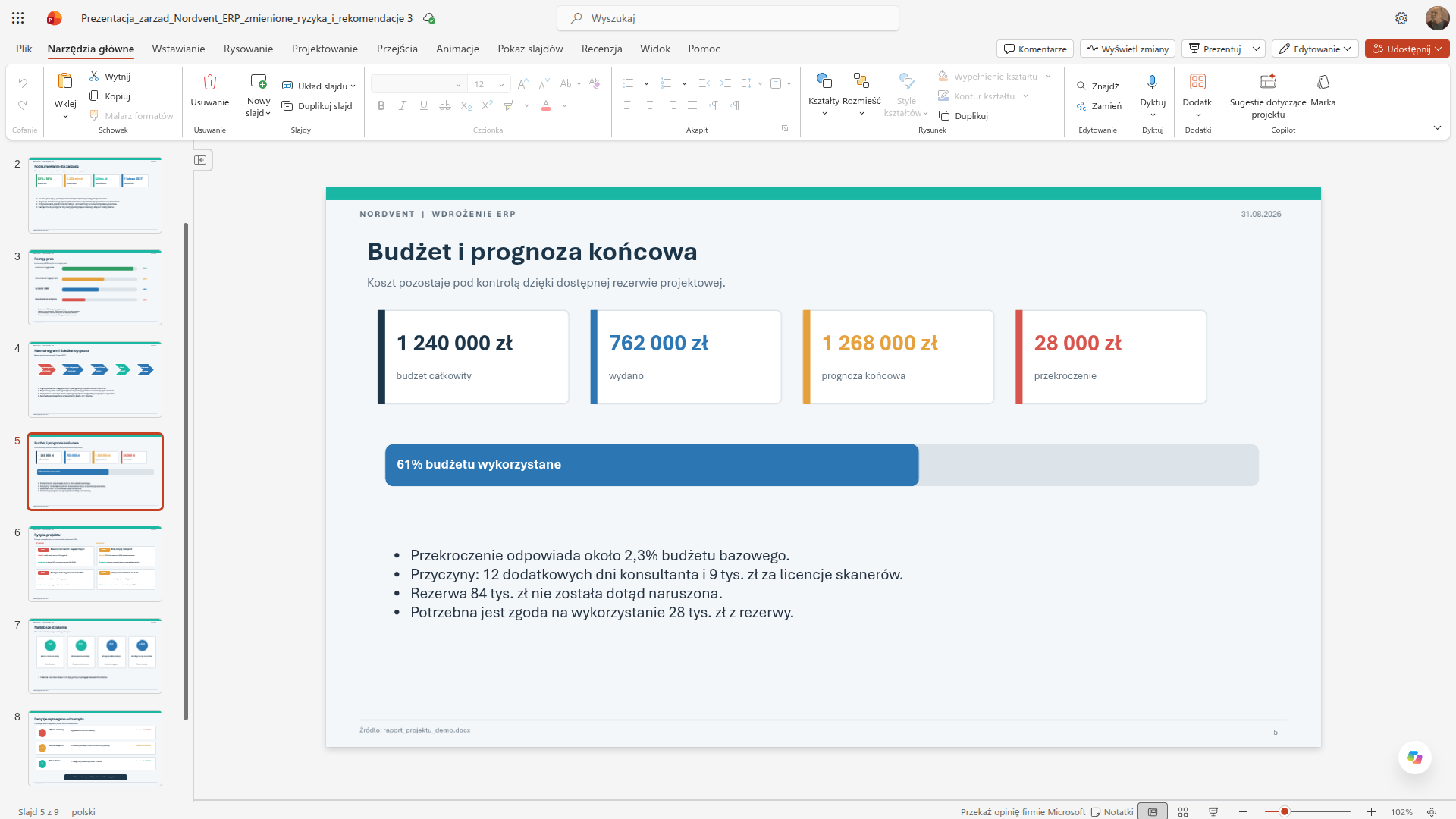Duplicate the slide with Duplikuj slajd
Viewport: 1456px width, 819px height.
coord(317,105)
